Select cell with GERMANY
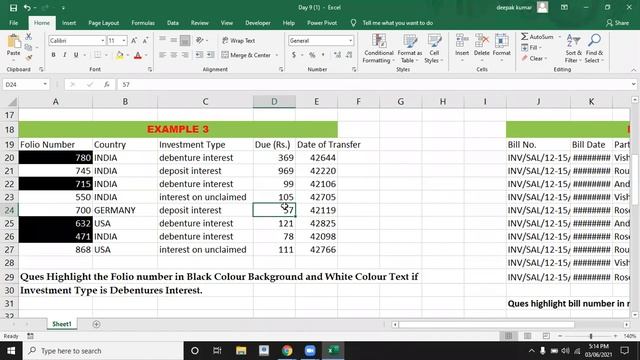Viewport: 640px width, 360px height. click(x=125, y=210)
